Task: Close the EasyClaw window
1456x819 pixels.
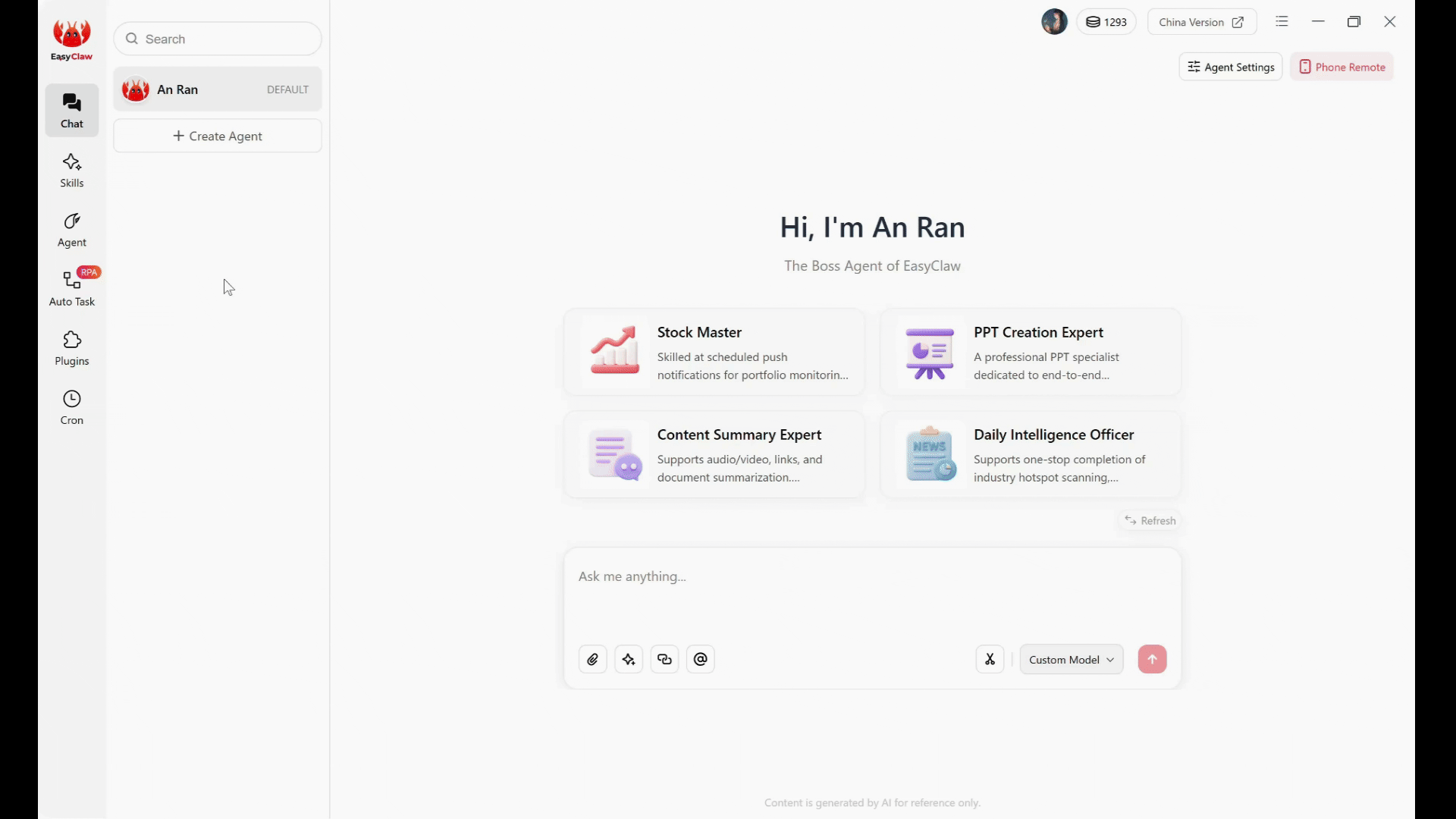Action: coord(1389,22)
